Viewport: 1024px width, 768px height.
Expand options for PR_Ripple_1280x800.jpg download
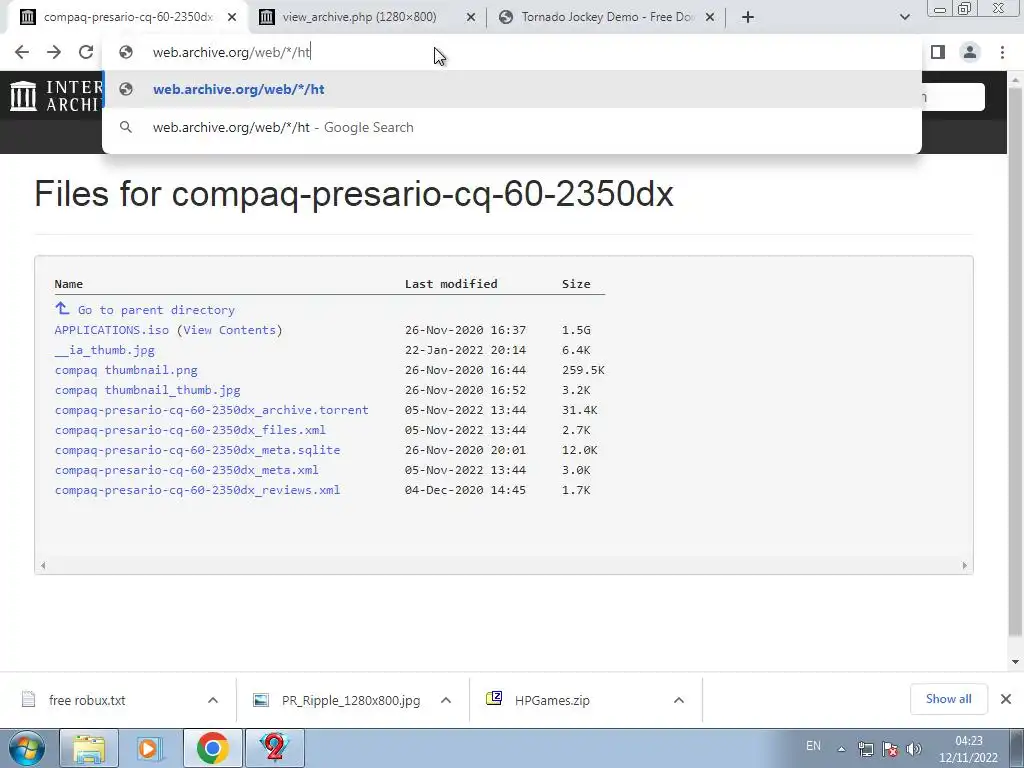pyautogui.click(x=446, y=701)
